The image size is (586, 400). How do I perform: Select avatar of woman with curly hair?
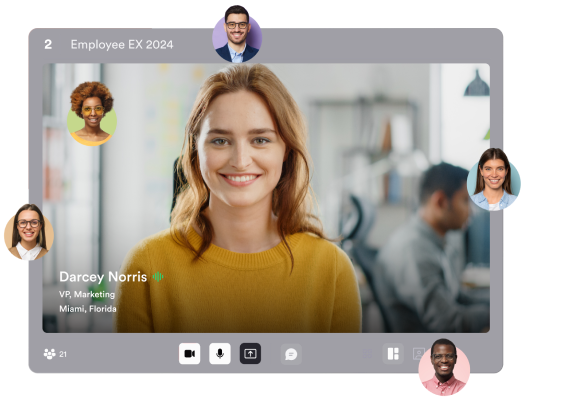coord(92,114)
